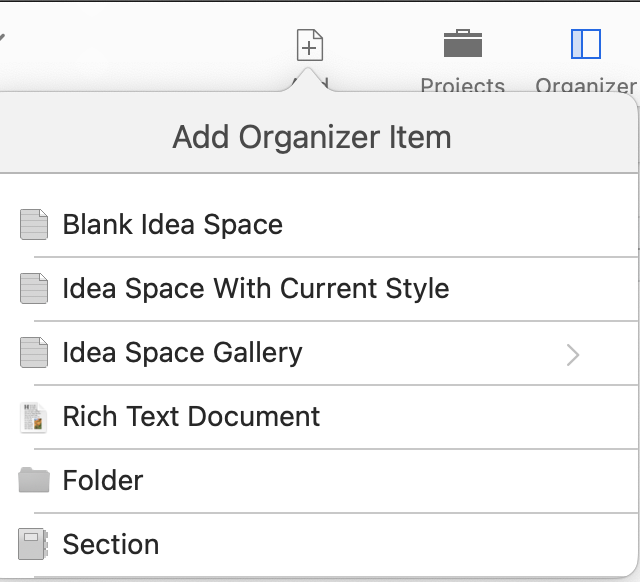Click the Idea Space Gallery page icon
This screenshot has height=582, width=640.
pyautogui.click(x=34, y=353)
